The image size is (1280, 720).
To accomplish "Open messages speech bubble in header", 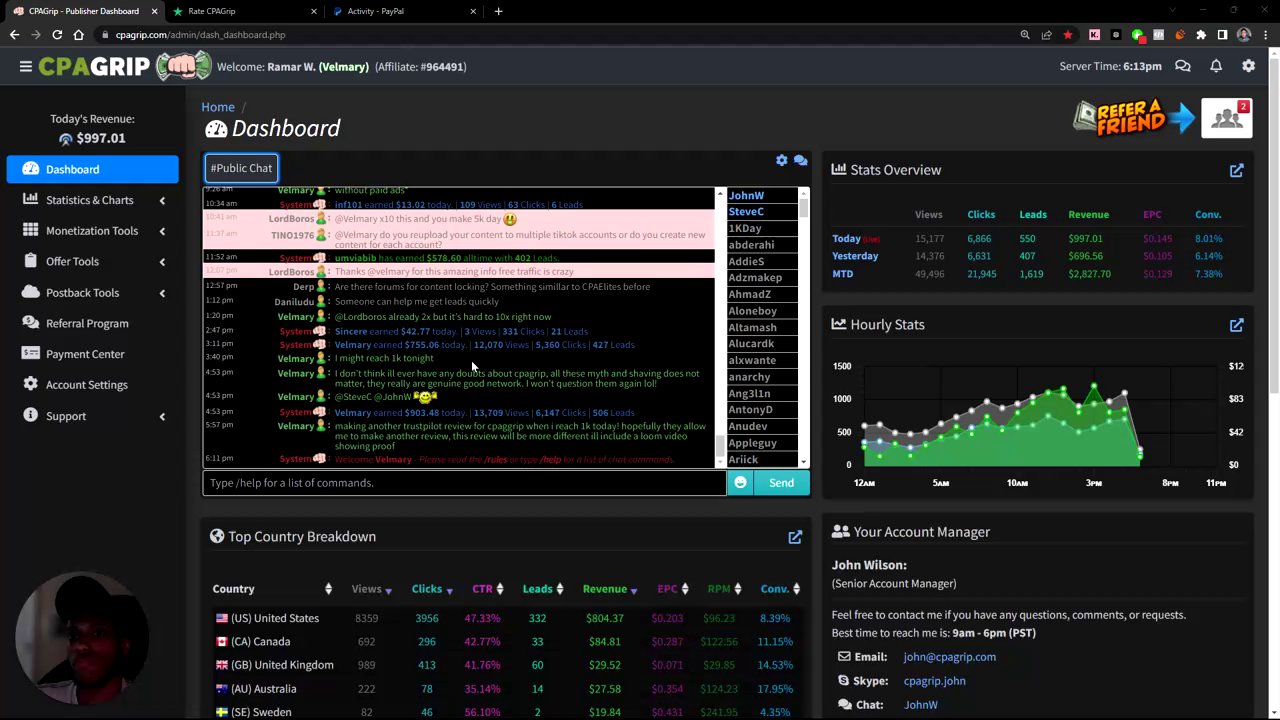I will 1183,66.
